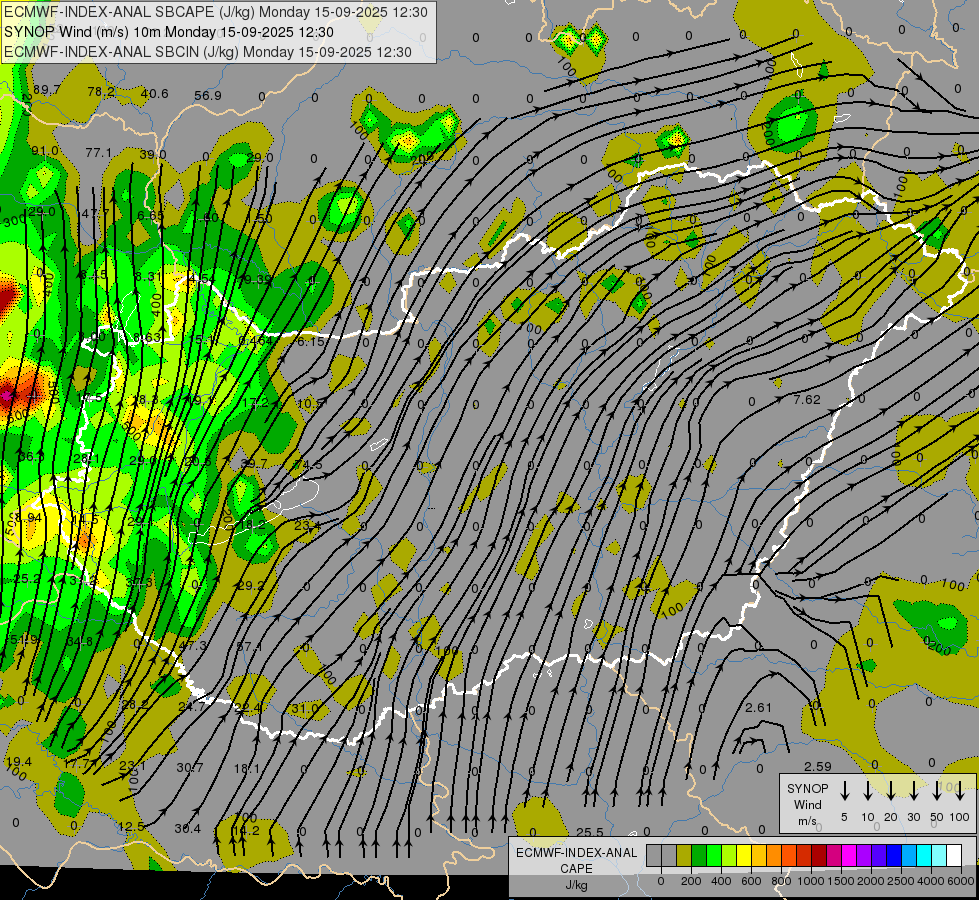Click the 91.0 value on the map
979x900 pixels.
click(45, 151)
